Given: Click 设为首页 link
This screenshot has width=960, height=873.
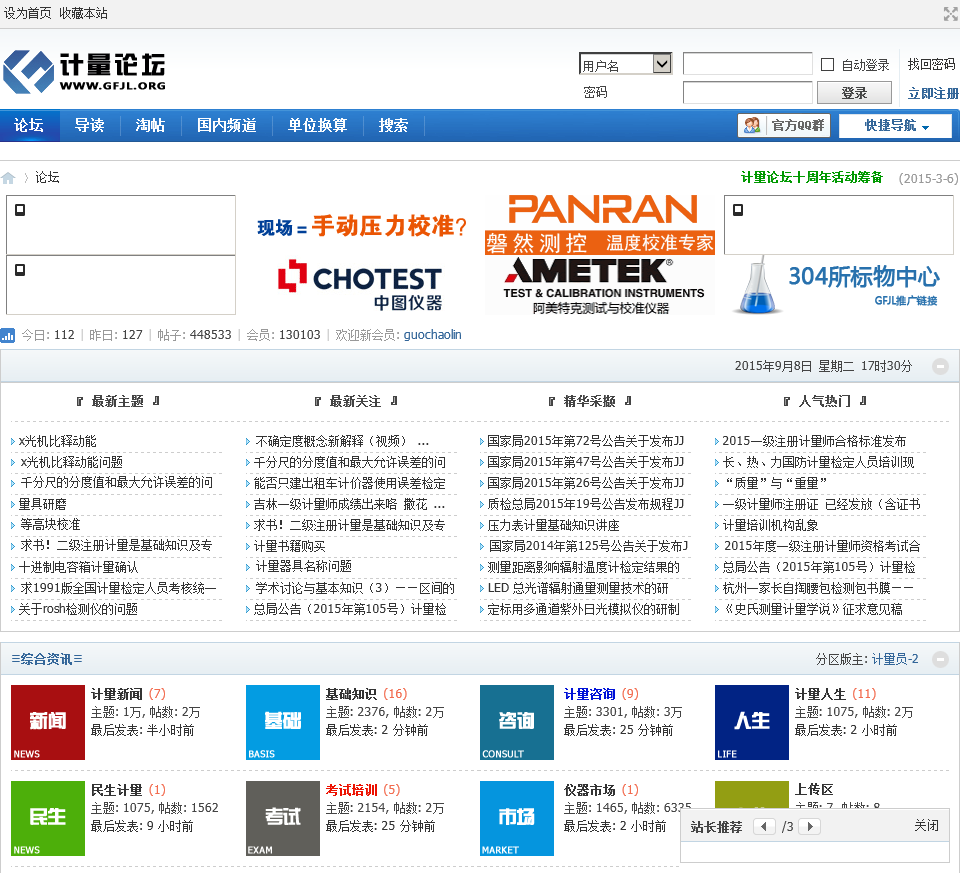Looking at the screenshot, I should [28, 13].
